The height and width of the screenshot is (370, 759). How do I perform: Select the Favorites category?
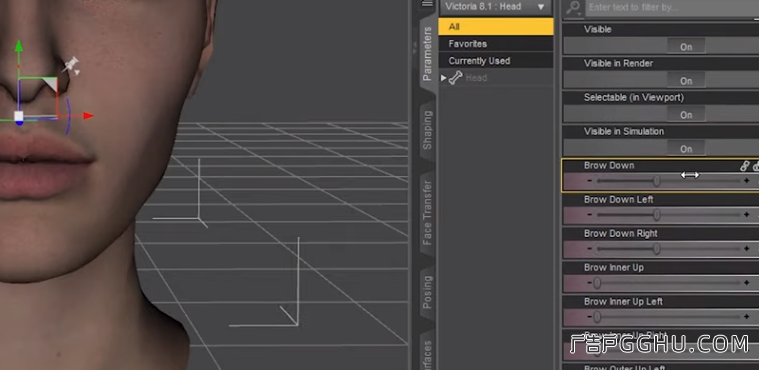[x=496, y=44]
